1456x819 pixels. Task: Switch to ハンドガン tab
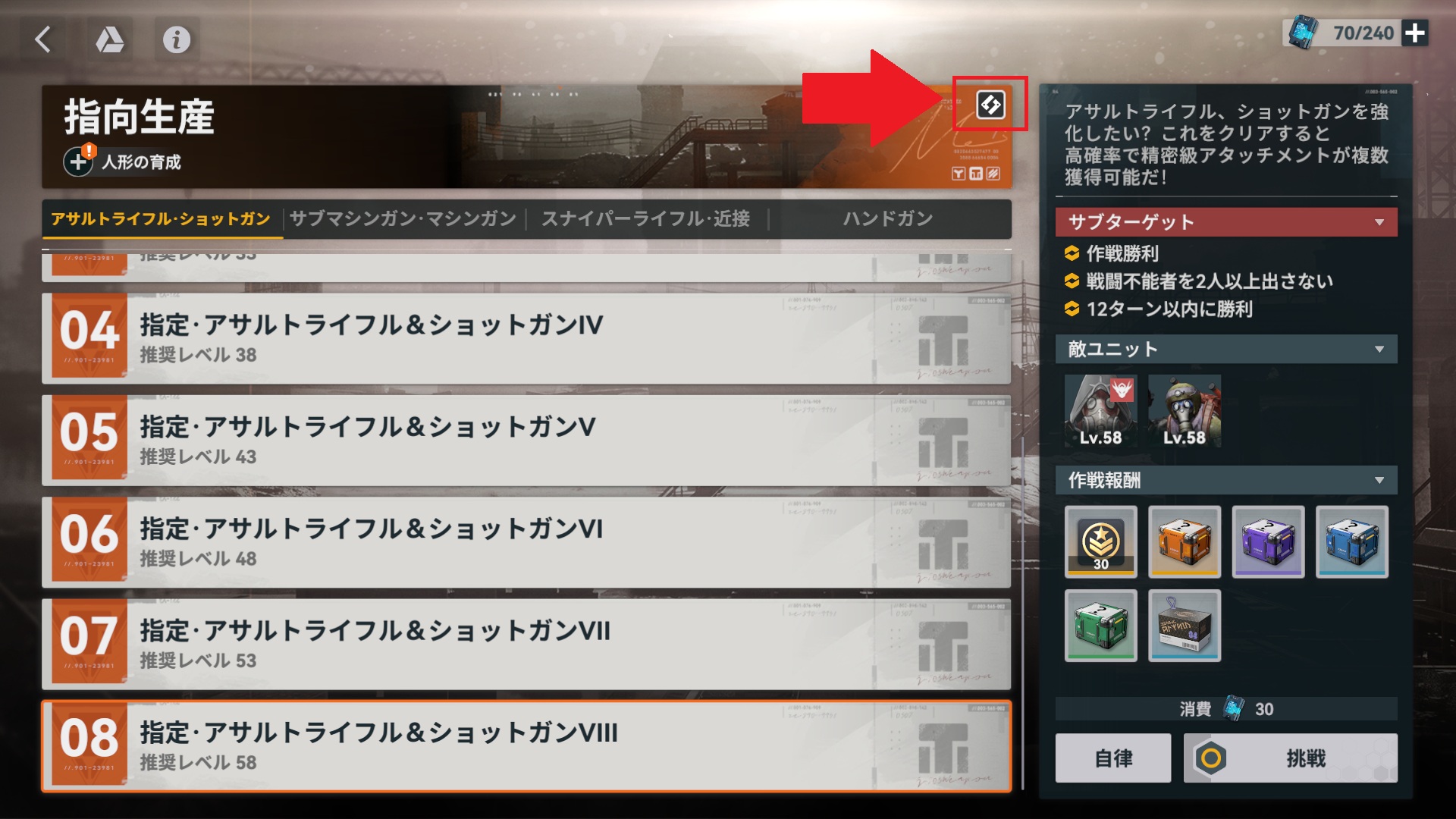pyautogui.click(x=888, y=219)
